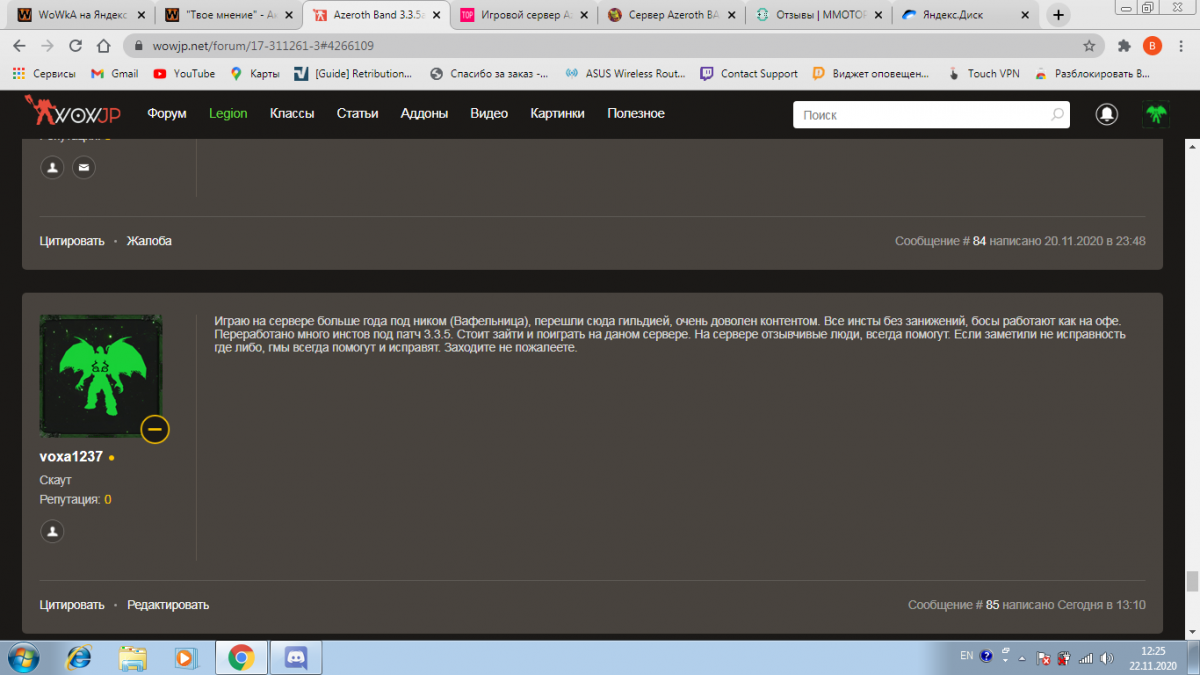Open the Форум menu item
1200x675 pixels.
[167, 114]
